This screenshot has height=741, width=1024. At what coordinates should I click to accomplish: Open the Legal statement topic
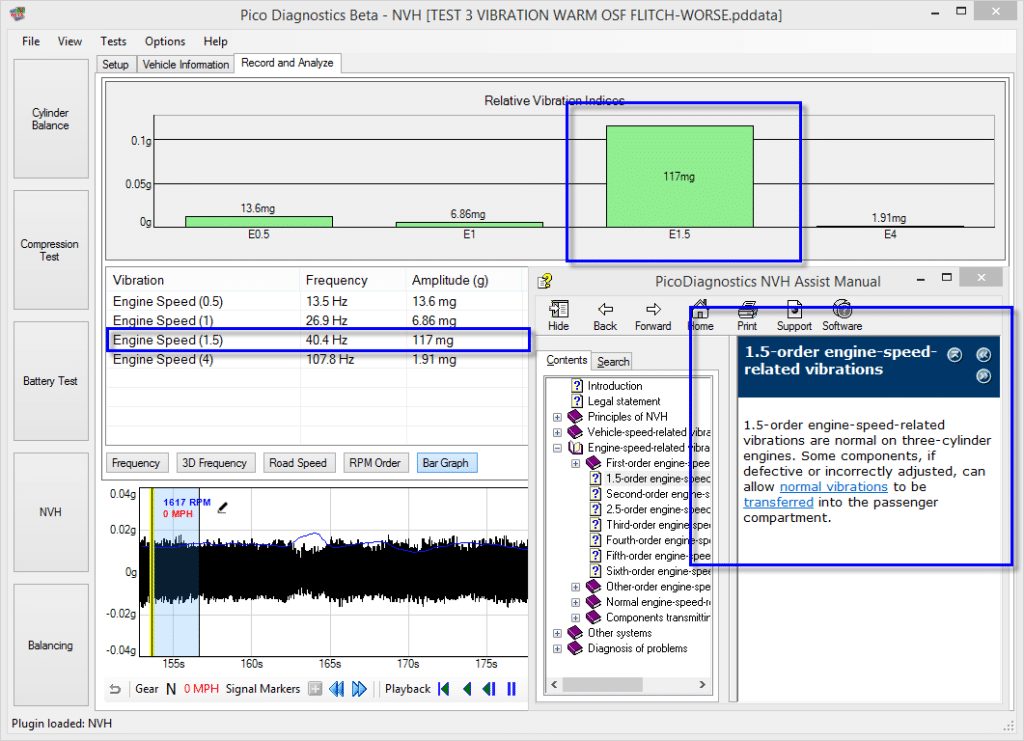624,402
